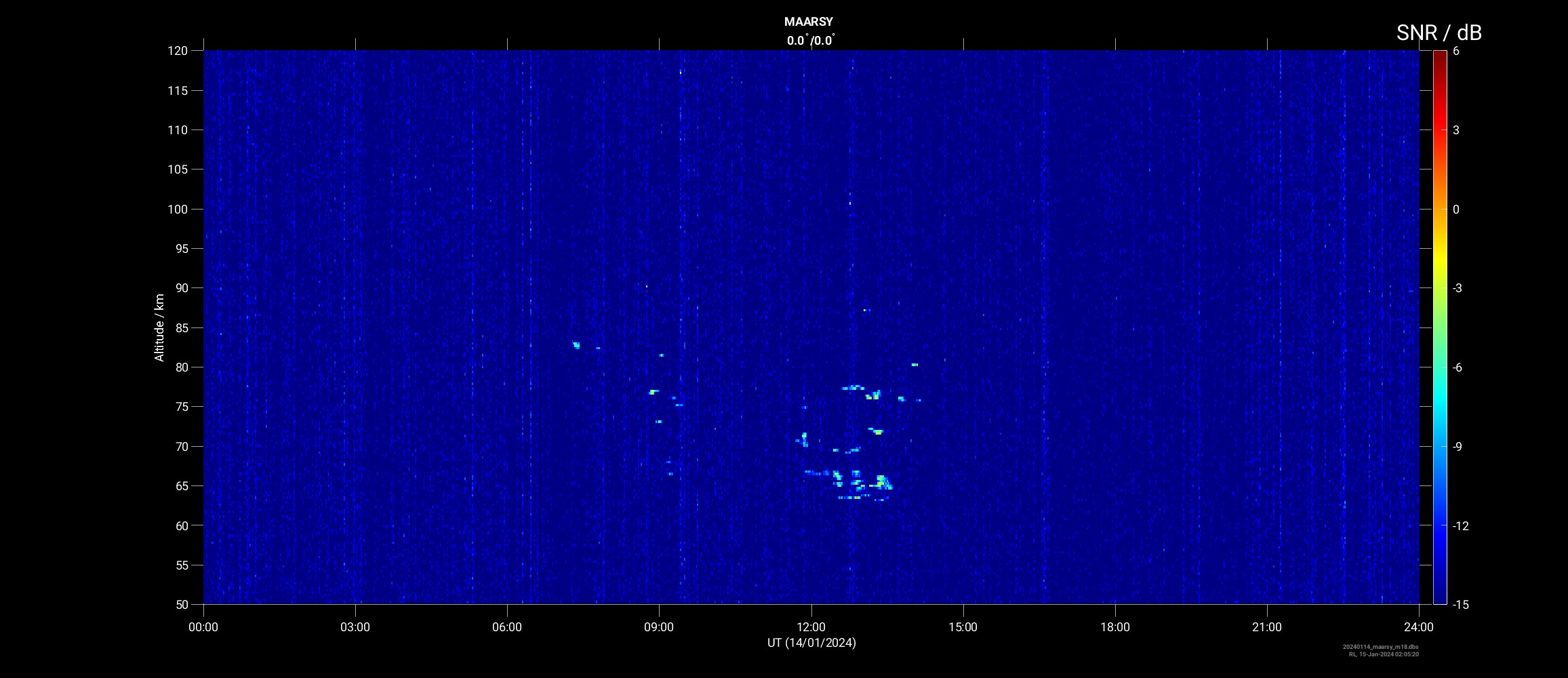This screenshot has width=1568, height=678.
Task: Click the colorbar tick value 6
Action: tap(1456, 51)
